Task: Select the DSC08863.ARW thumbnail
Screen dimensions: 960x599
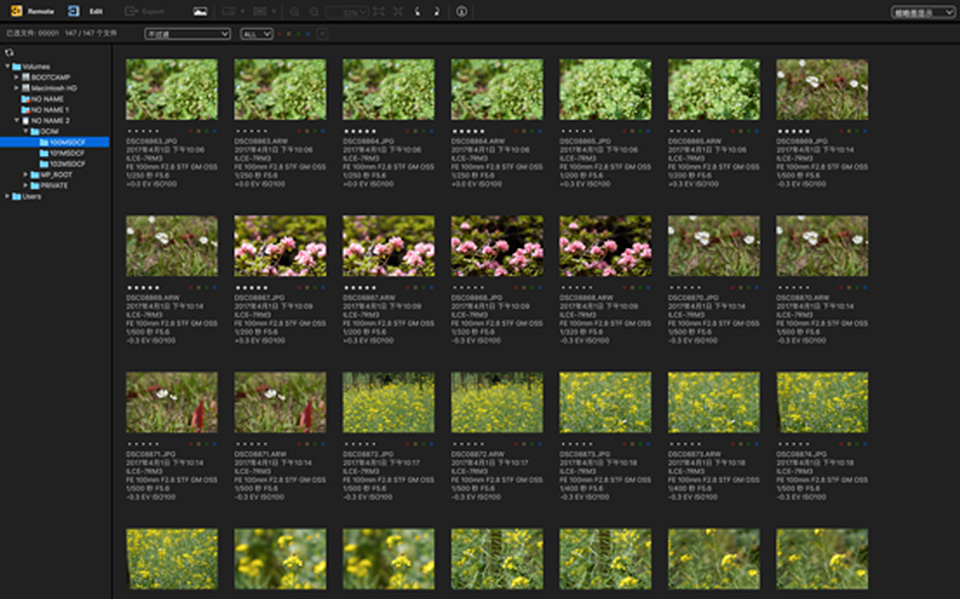Action: pyautogui.click(x=280, y=89)
